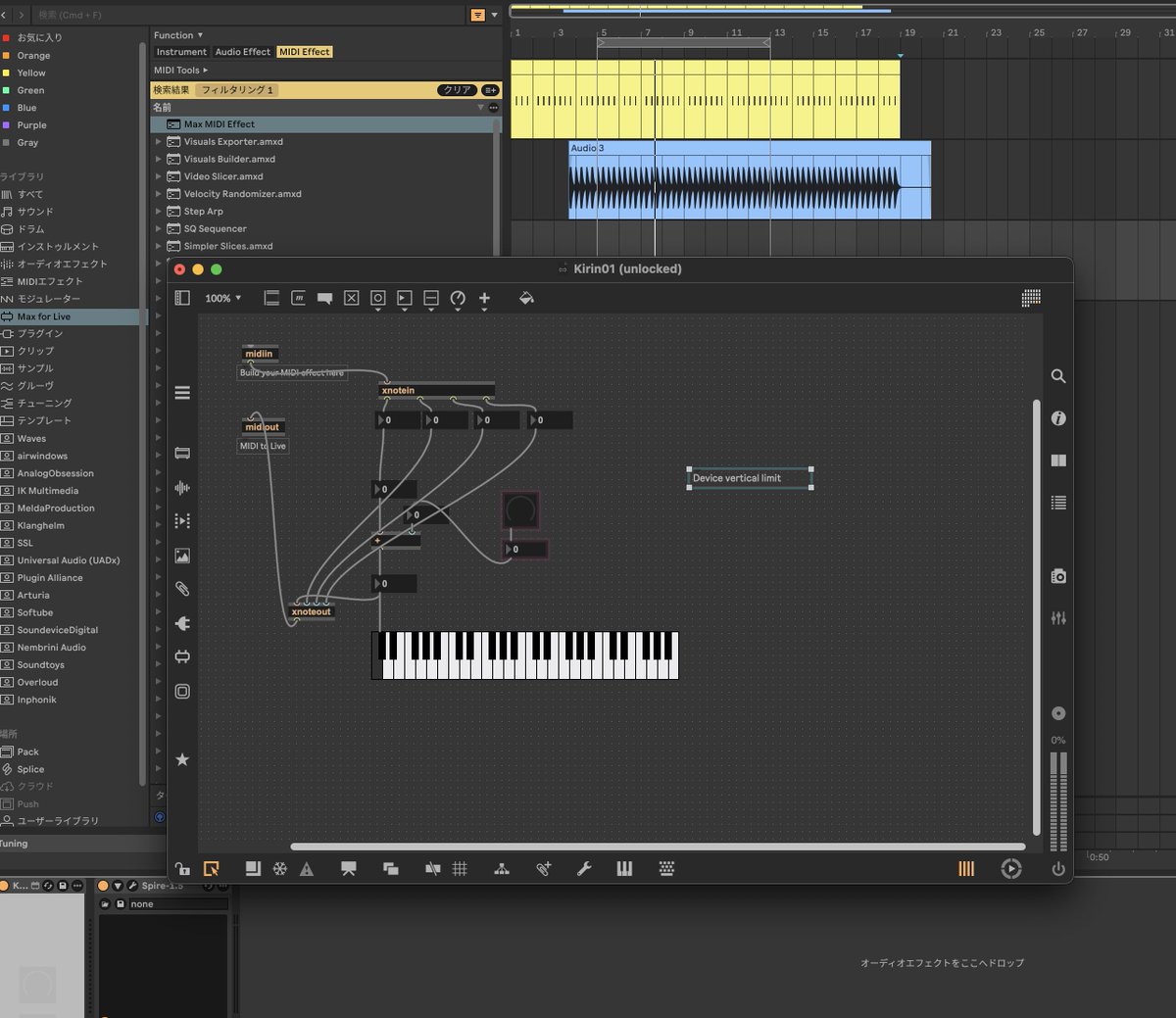Select Splice in places list
The width and height of the screenshot is (1176, 1018).
30,770
